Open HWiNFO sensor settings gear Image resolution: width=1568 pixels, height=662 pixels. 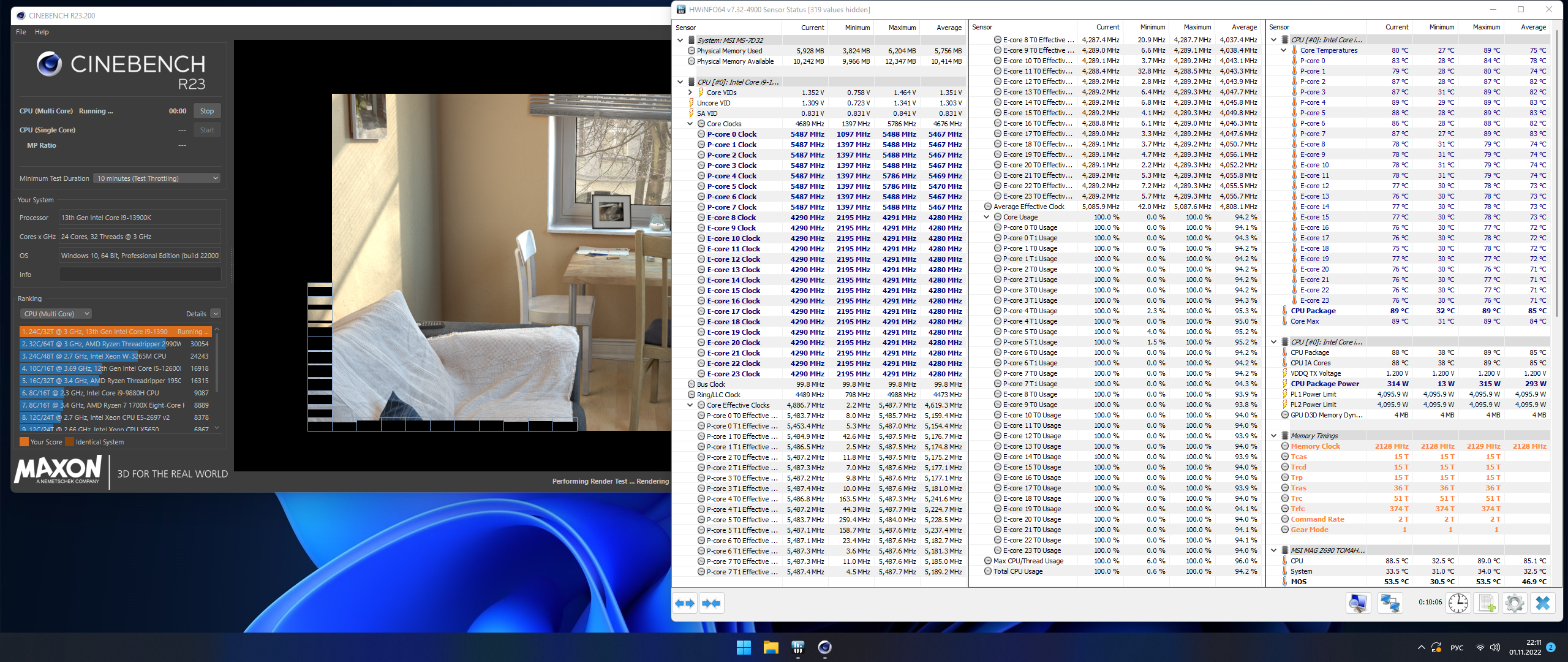pyautogui.click(x=1515, y=603)
